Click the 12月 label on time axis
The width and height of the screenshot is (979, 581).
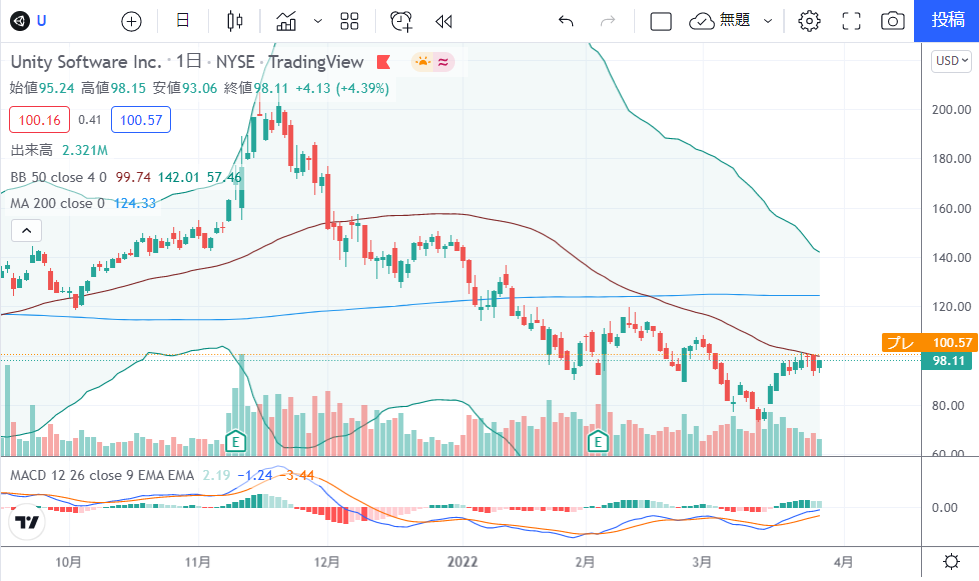click(x=327, y=562)
